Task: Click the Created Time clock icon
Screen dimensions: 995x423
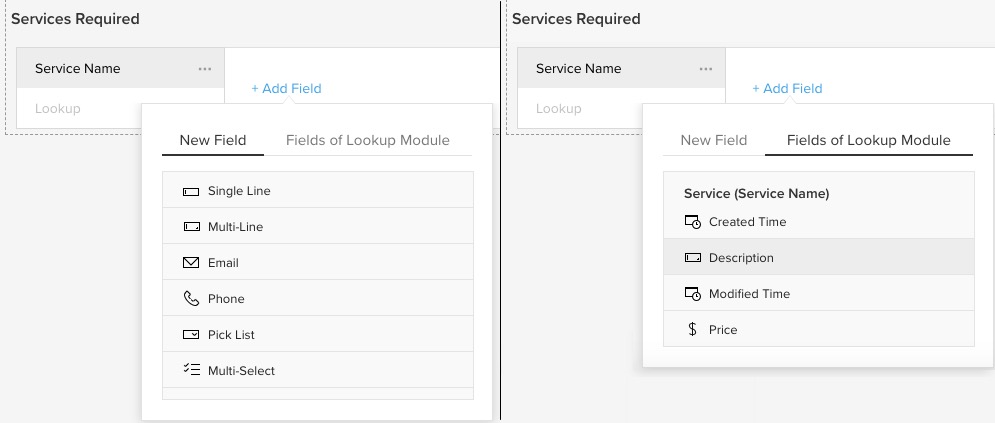Action: (692, 222)
